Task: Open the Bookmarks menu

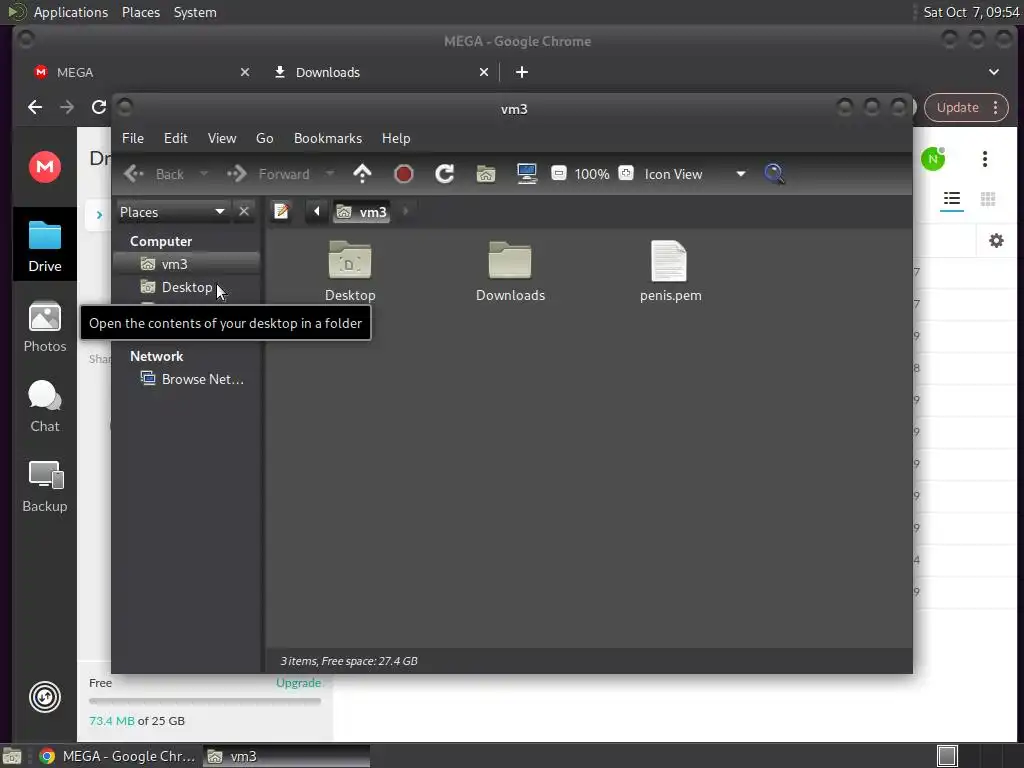Action: pos(328,138)
